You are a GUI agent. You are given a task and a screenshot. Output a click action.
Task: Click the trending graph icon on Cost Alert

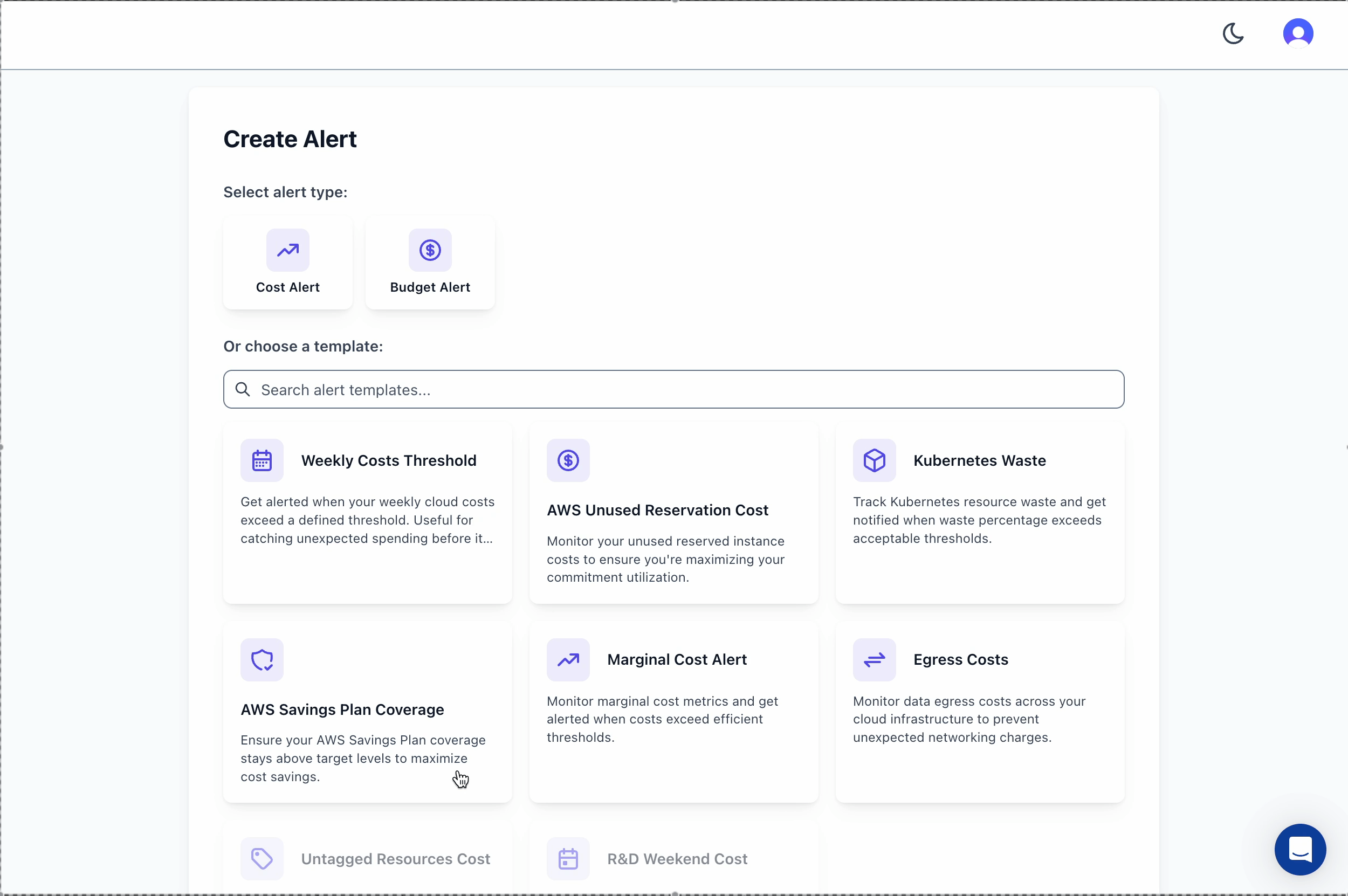coord(287,250)
